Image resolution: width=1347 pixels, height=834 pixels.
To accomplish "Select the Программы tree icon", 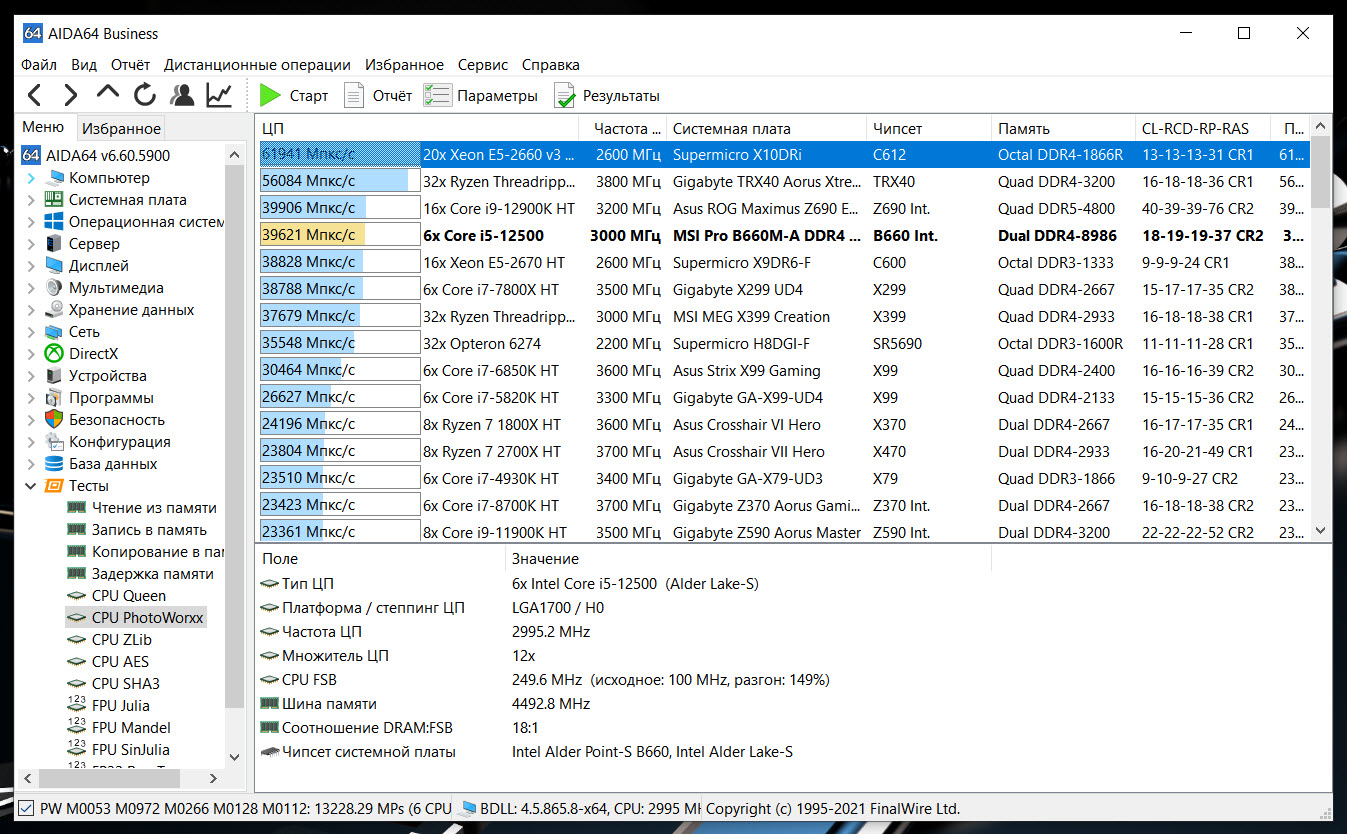I will point(54,398).
